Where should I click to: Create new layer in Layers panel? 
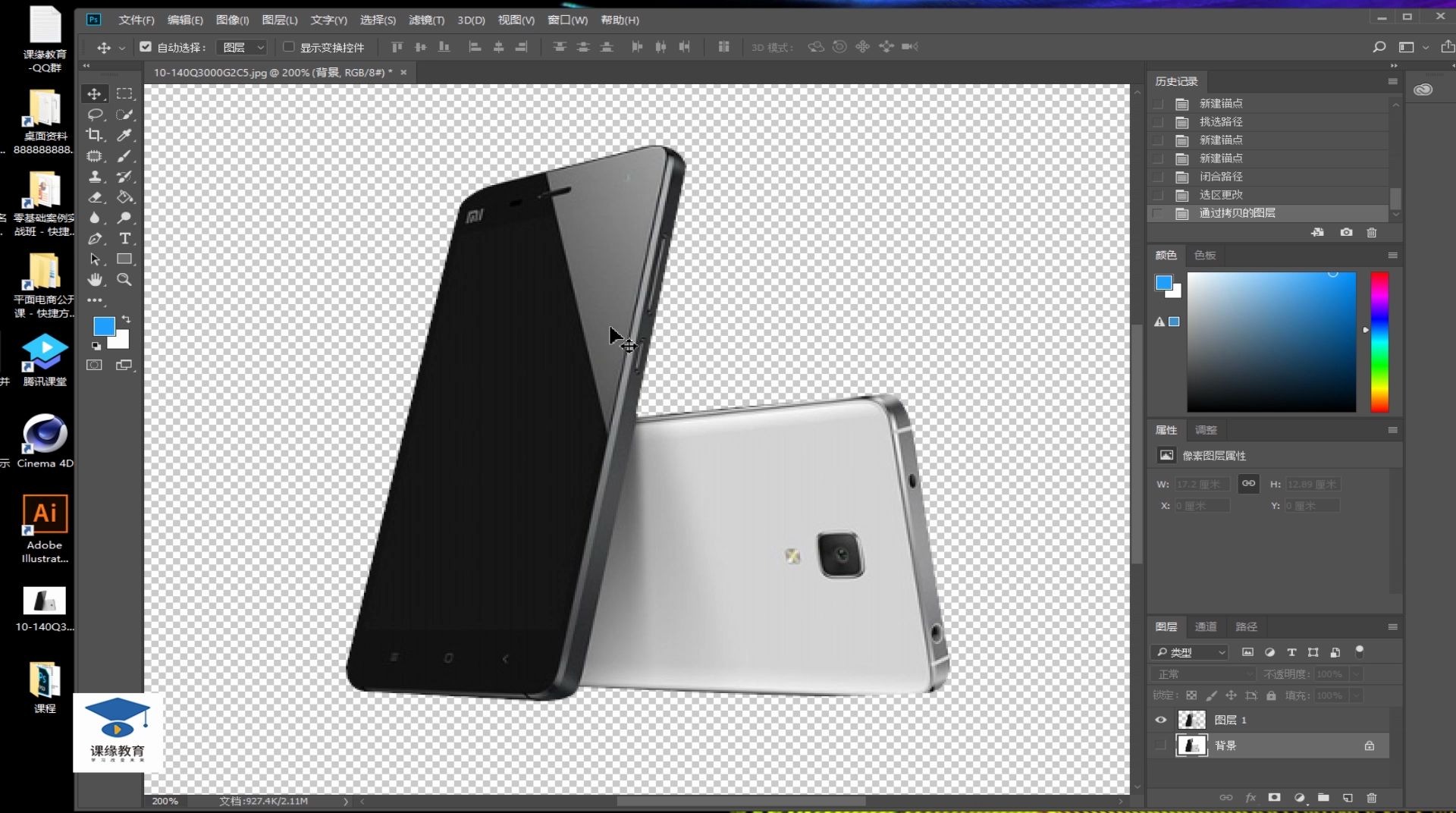[1348, 797]
